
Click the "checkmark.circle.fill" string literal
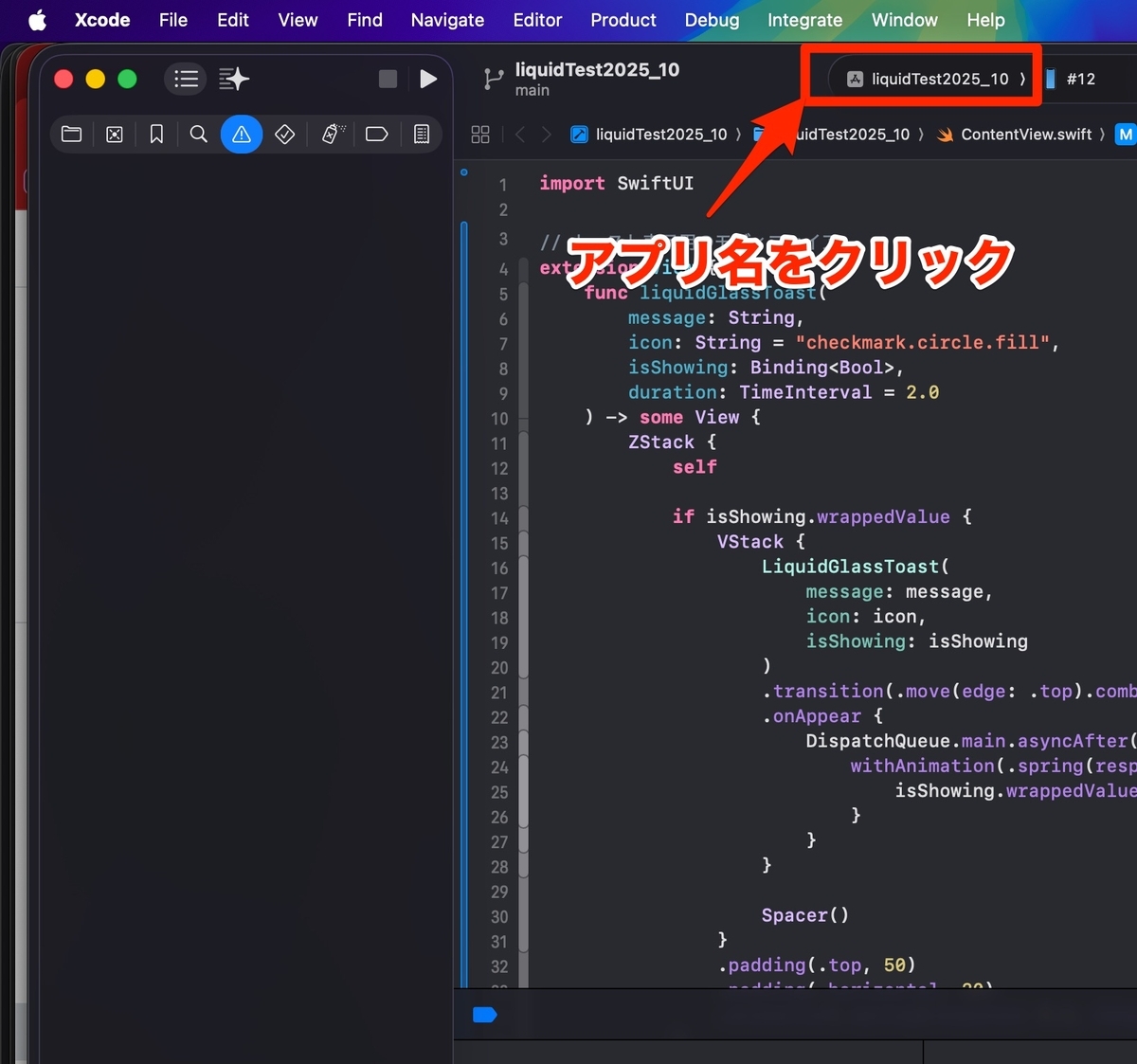(923, 342)
